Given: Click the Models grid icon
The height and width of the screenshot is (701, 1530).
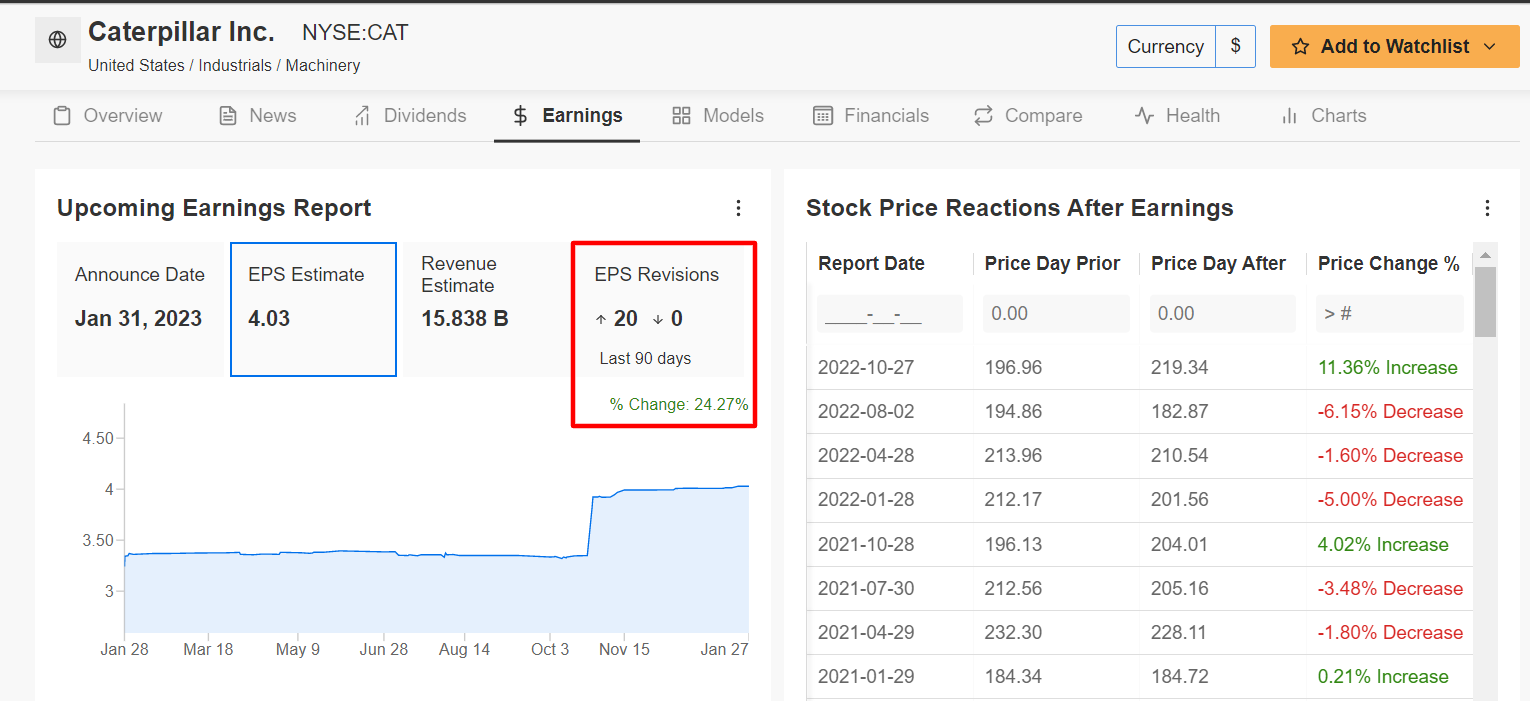Looking at the screenshot, I should [681, 116].
